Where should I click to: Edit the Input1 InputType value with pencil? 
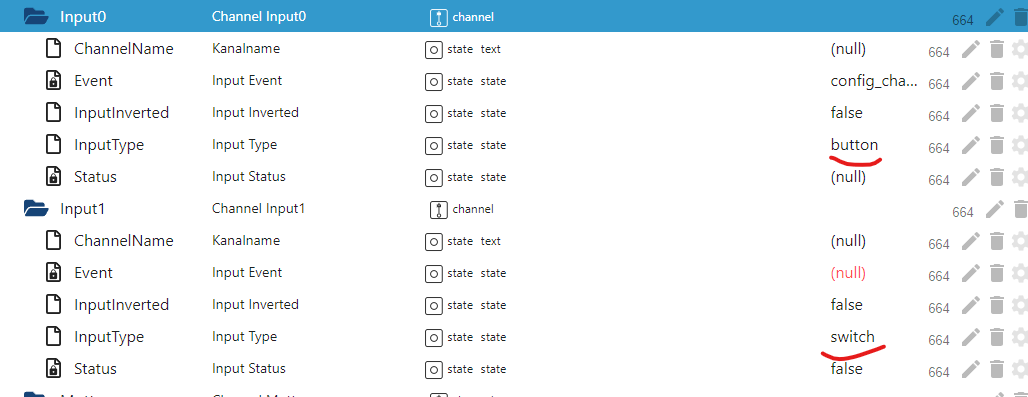[x=971, y=337]
